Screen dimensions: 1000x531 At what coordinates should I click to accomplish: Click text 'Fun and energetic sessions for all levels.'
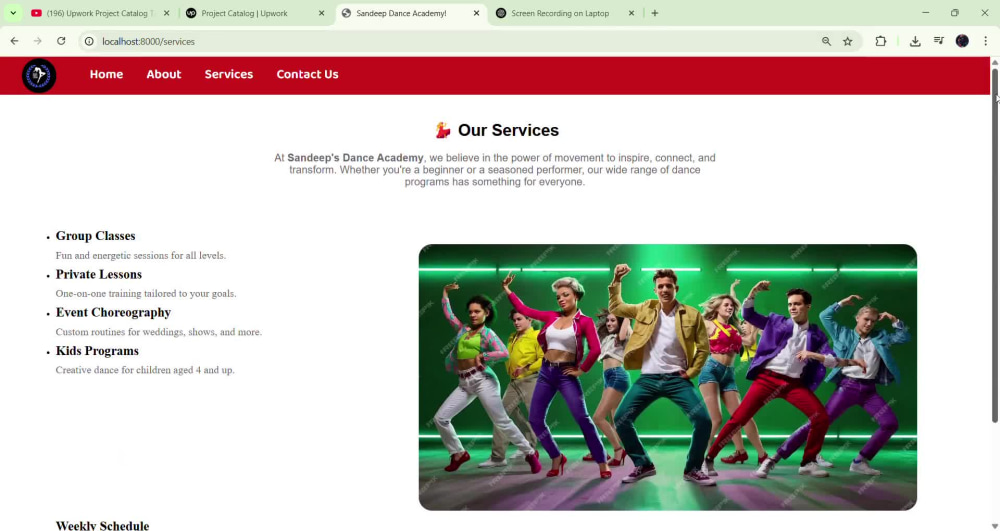click(141, 256)
